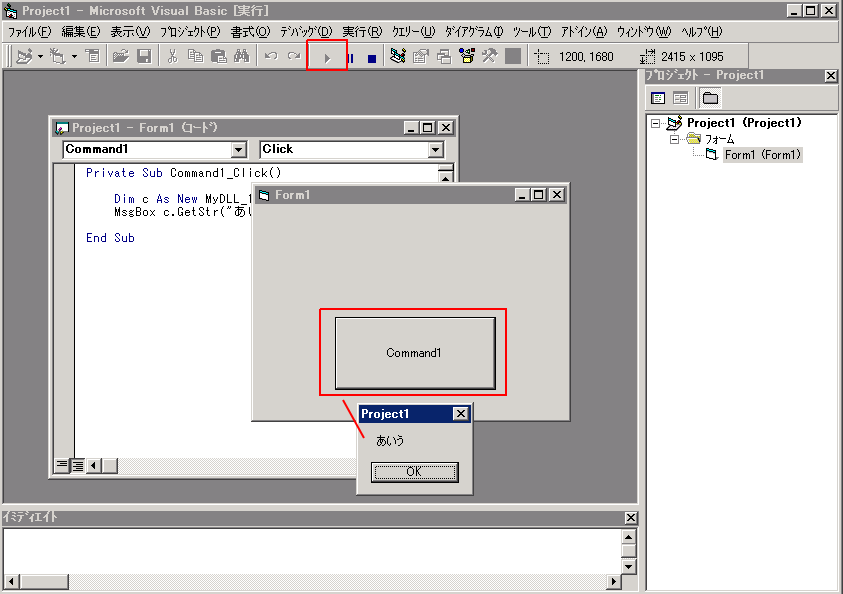Viewport: 843px width, 594px height.
Task: Open the Click procedure dropdown
Action: coord(437,148)
